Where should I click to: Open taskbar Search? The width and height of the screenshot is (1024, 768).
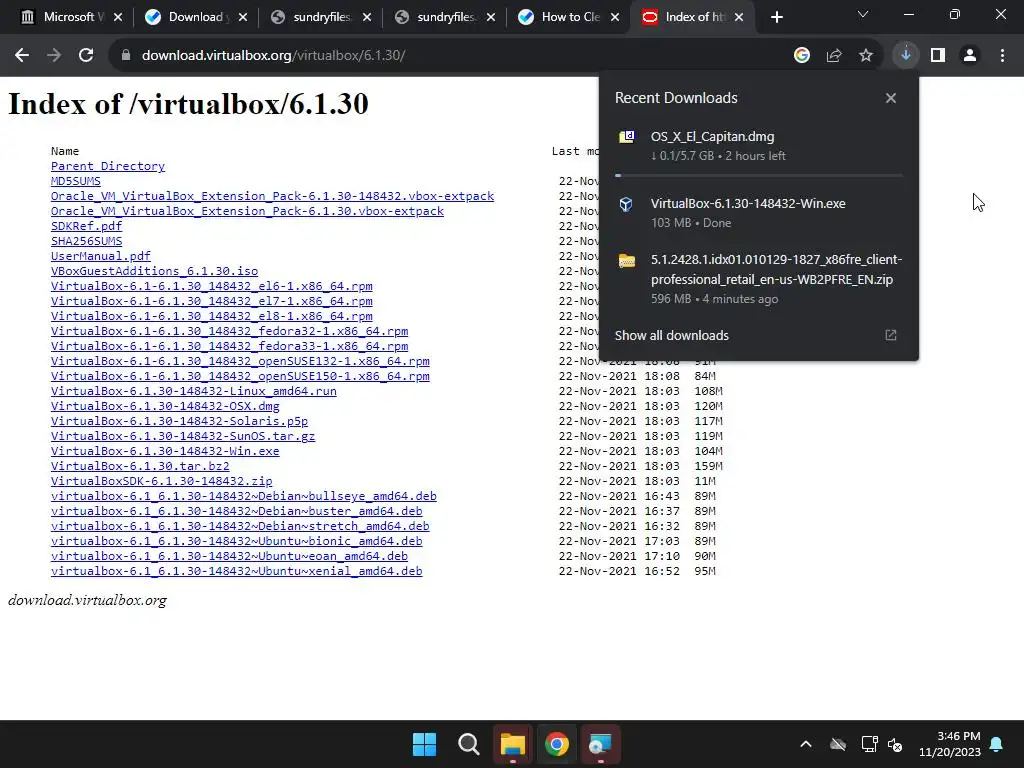pos(468,744)
